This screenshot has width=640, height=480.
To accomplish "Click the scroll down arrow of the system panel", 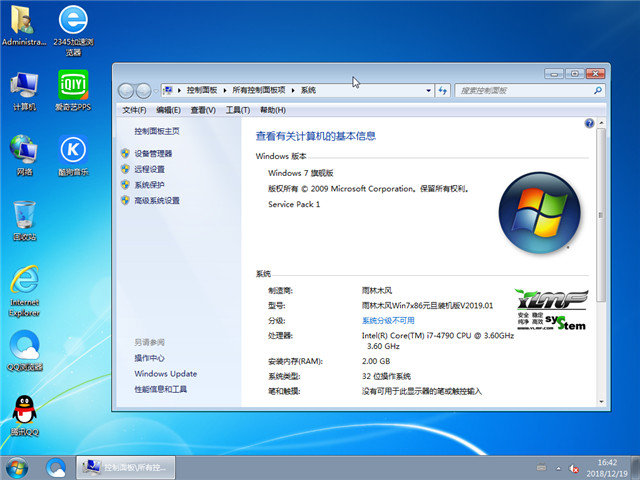I will coord(601,402).
